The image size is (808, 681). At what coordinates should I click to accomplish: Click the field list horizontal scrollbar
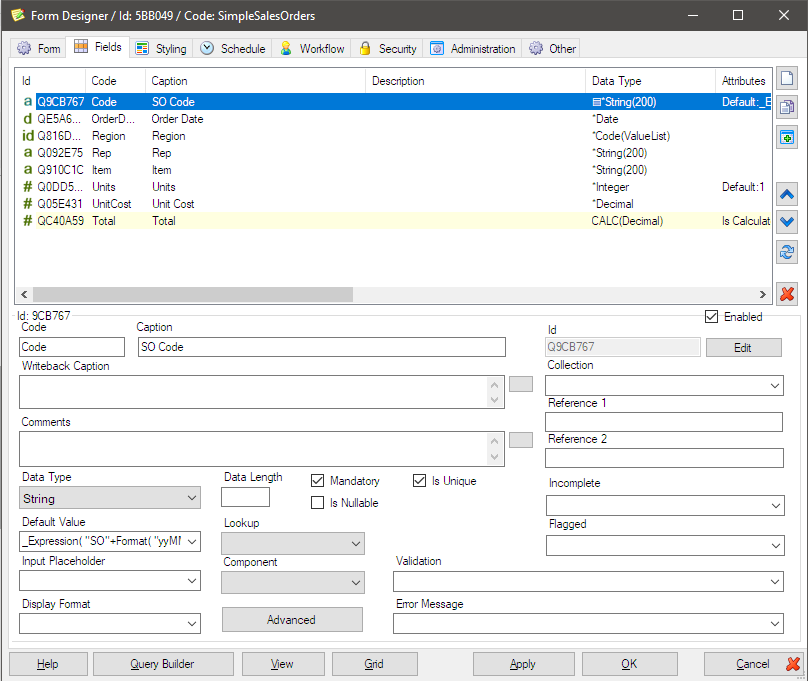point(190,294)
